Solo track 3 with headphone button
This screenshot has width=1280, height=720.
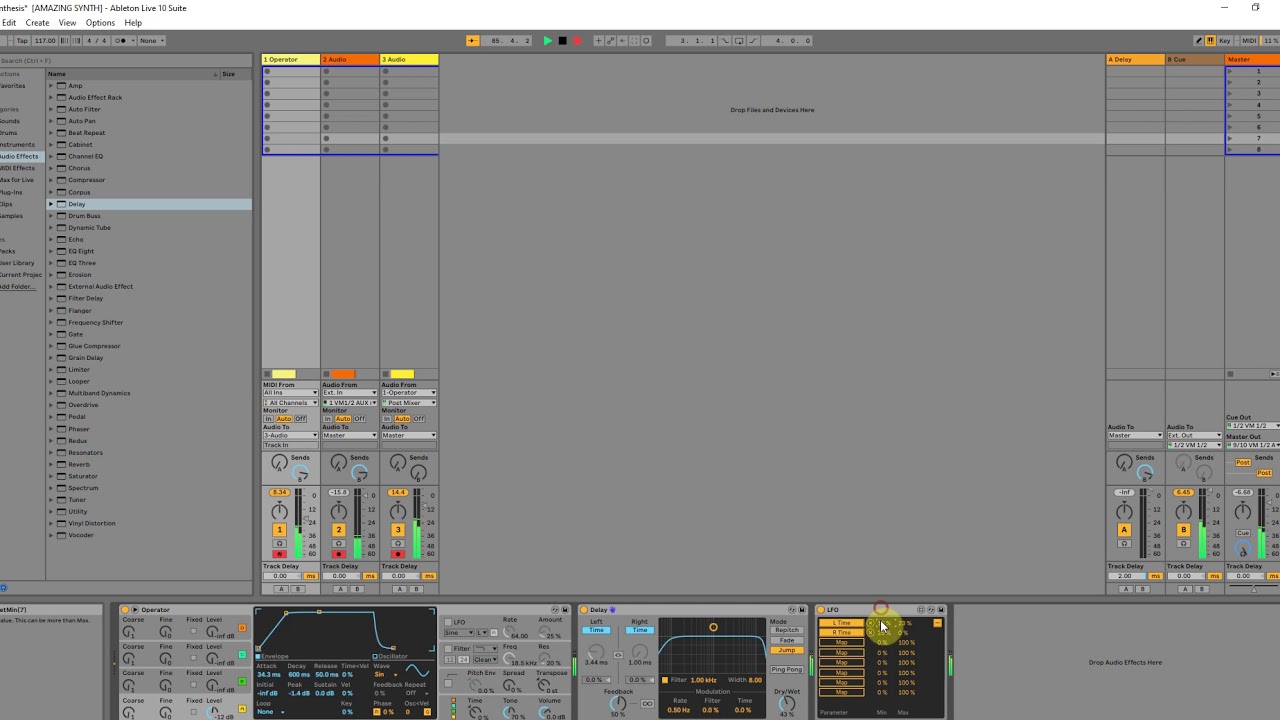click(x=397, y=544)
